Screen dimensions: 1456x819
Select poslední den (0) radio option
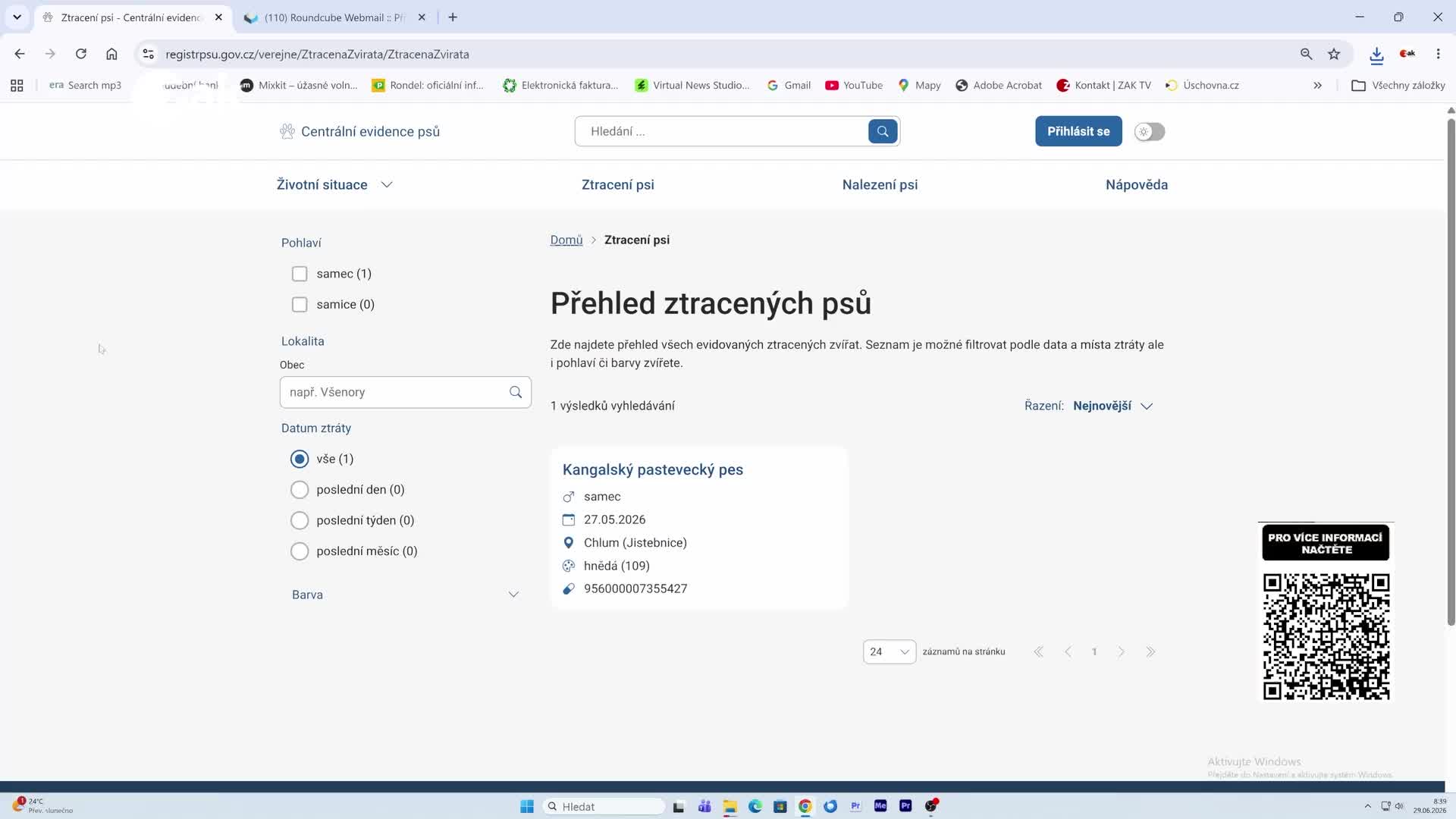click(x=300, y=490)
